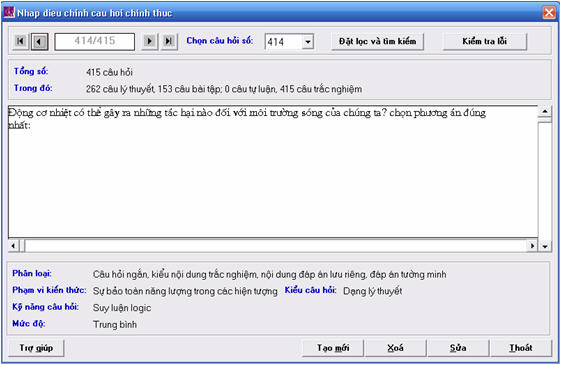Viewport: 561px width, 365px height.
Task: Click the horizontal scrollbar left arrow
Action: click(x=13, y=246)
